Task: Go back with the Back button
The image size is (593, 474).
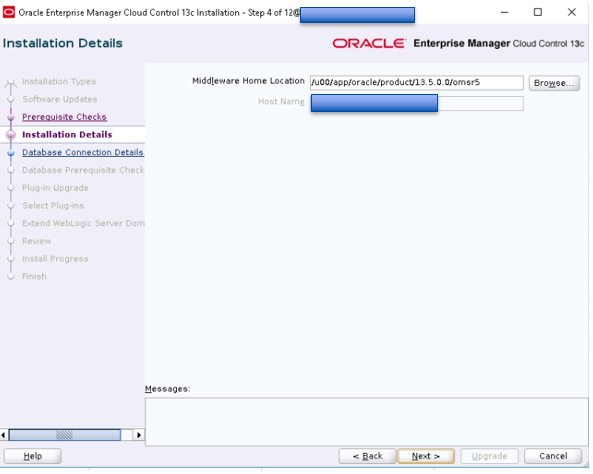Action: click(x=368, y=456)
